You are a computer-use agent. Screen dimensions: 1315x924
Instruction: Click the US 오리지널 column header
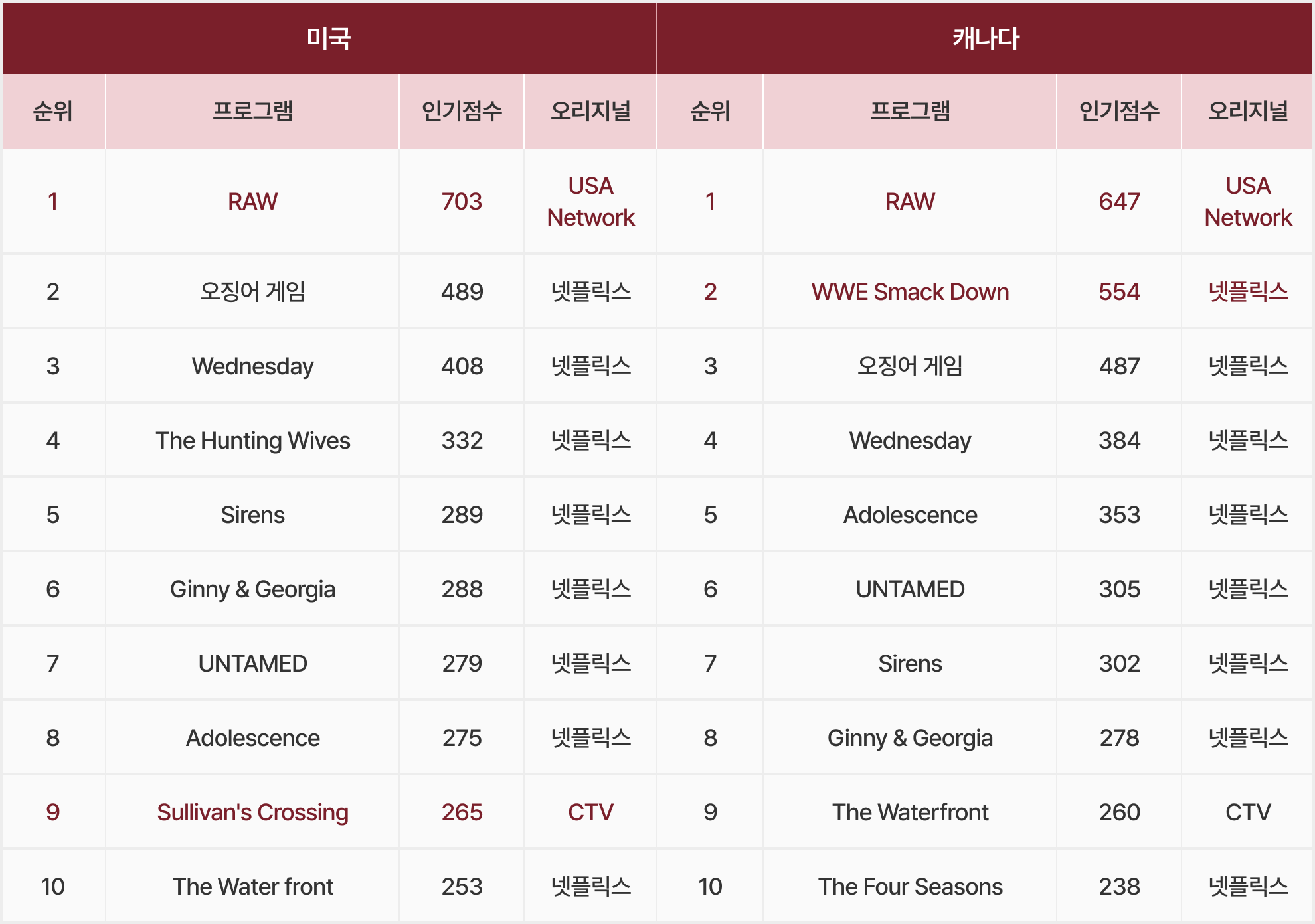point(590,111)
